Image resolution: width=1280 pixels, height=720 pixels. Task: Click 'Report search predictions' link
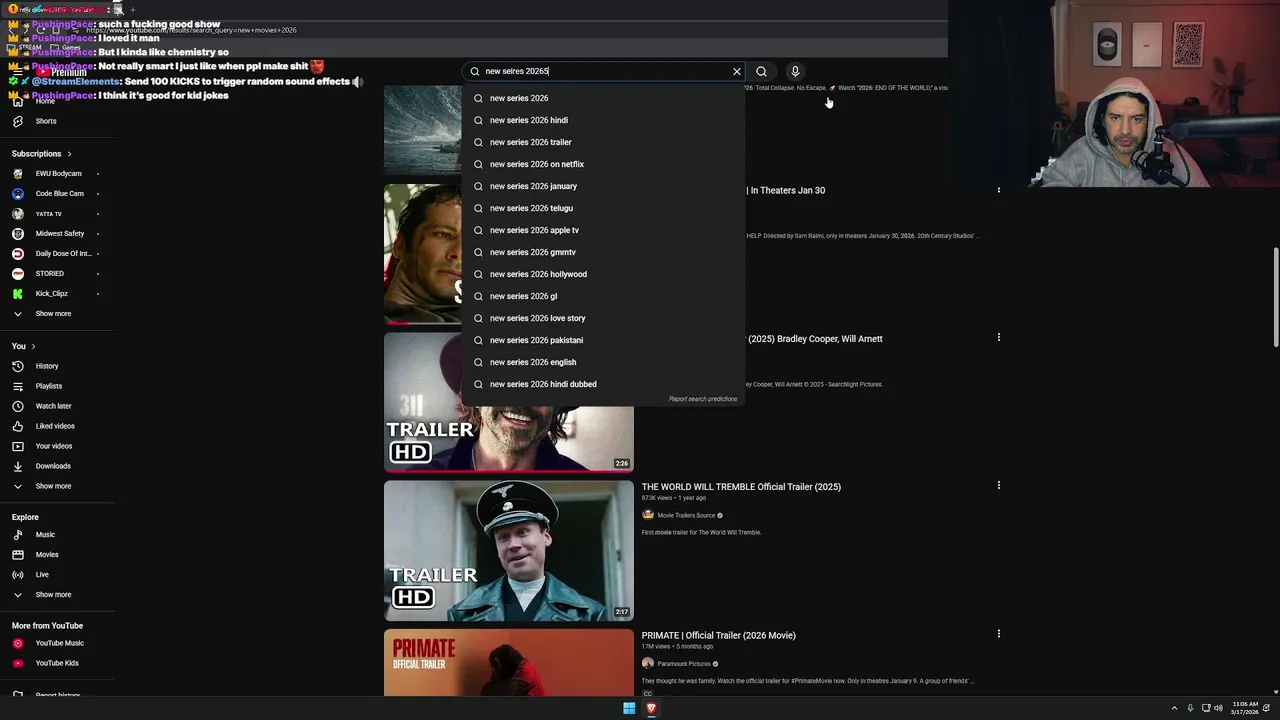click(x=703, y=399)
